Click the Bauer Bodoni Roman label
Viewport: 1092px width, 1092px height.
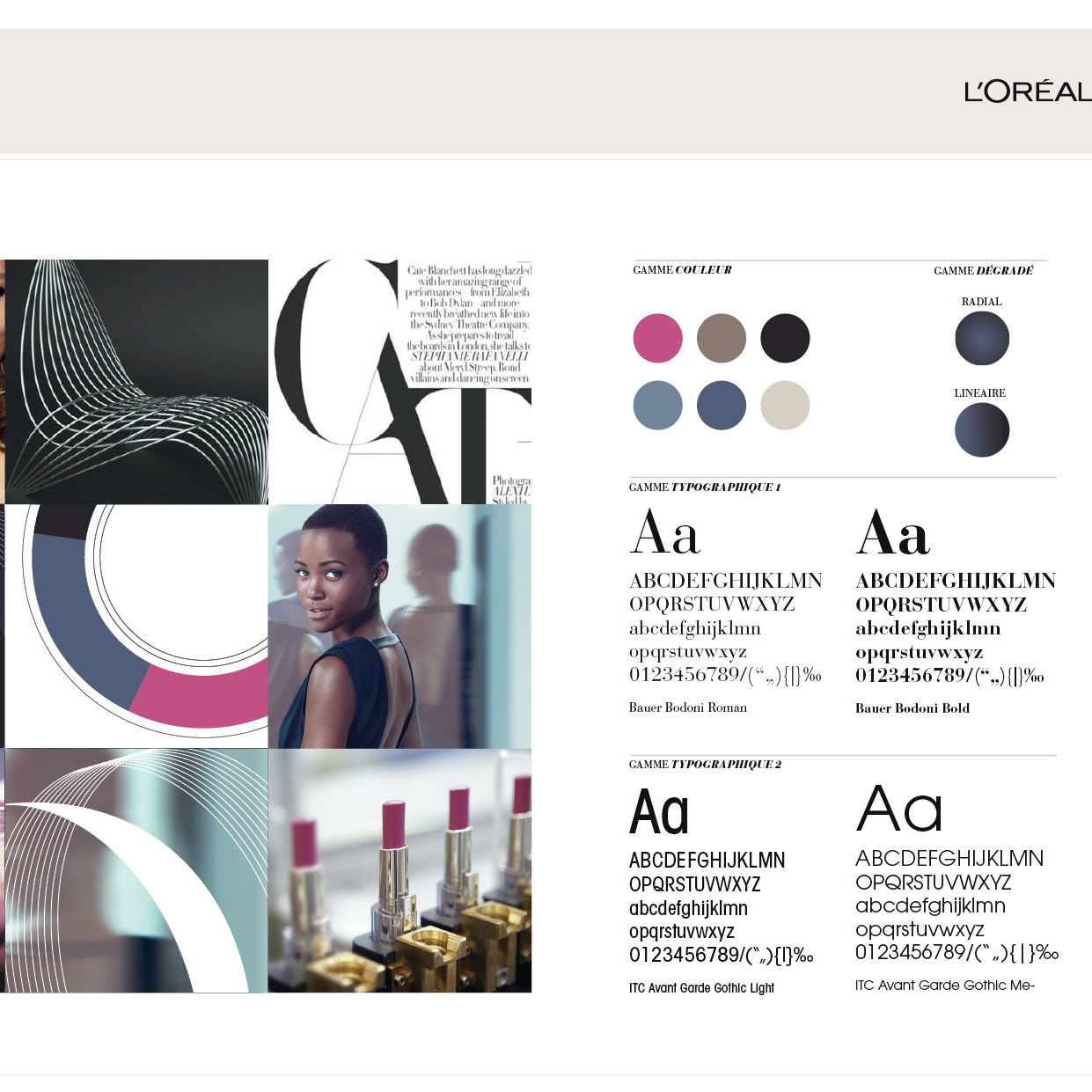[x=688, y=707]
